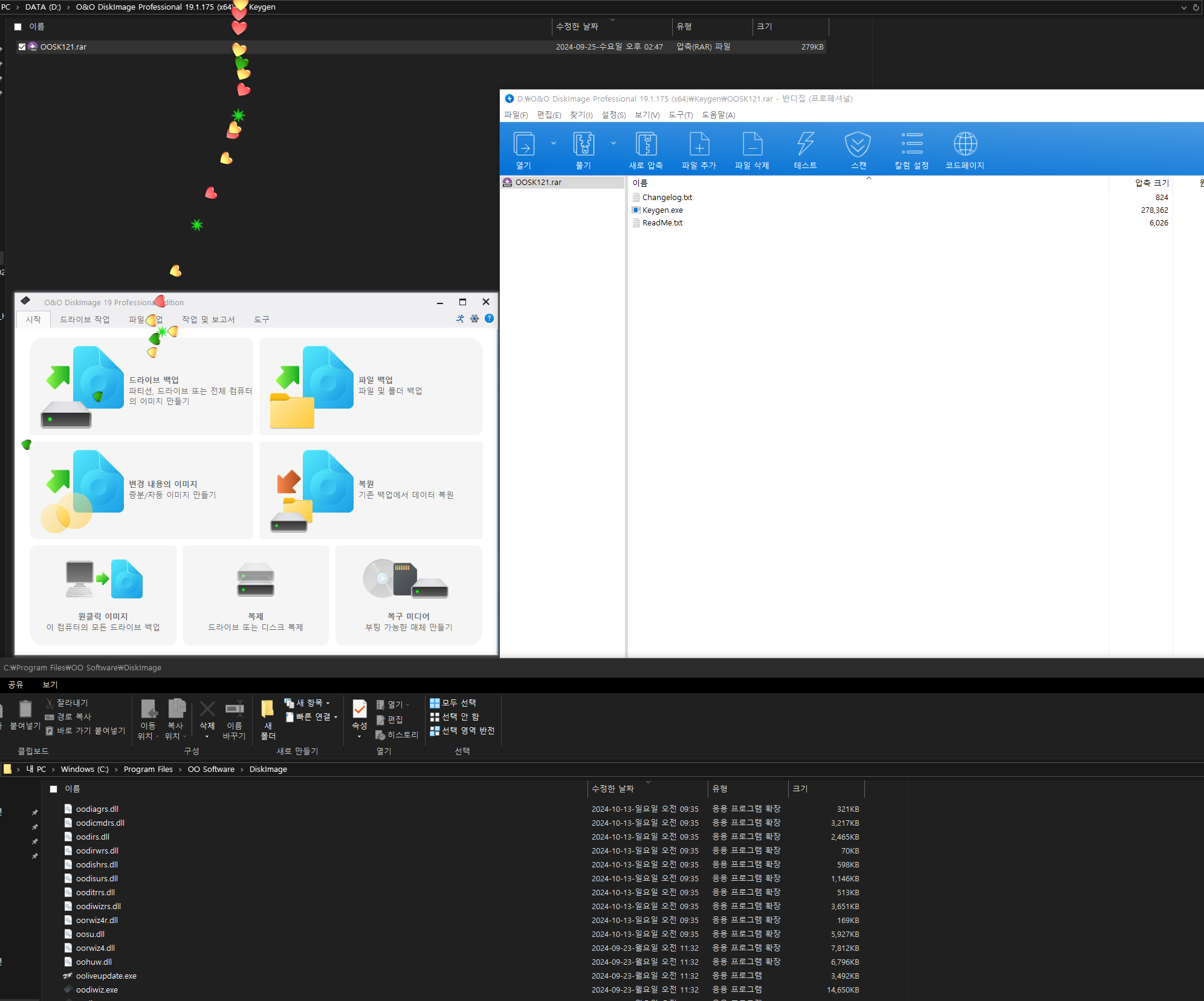Click the Bandizip 열기 (Open) toolbar icon
1204x1001 pixels.
523,144
